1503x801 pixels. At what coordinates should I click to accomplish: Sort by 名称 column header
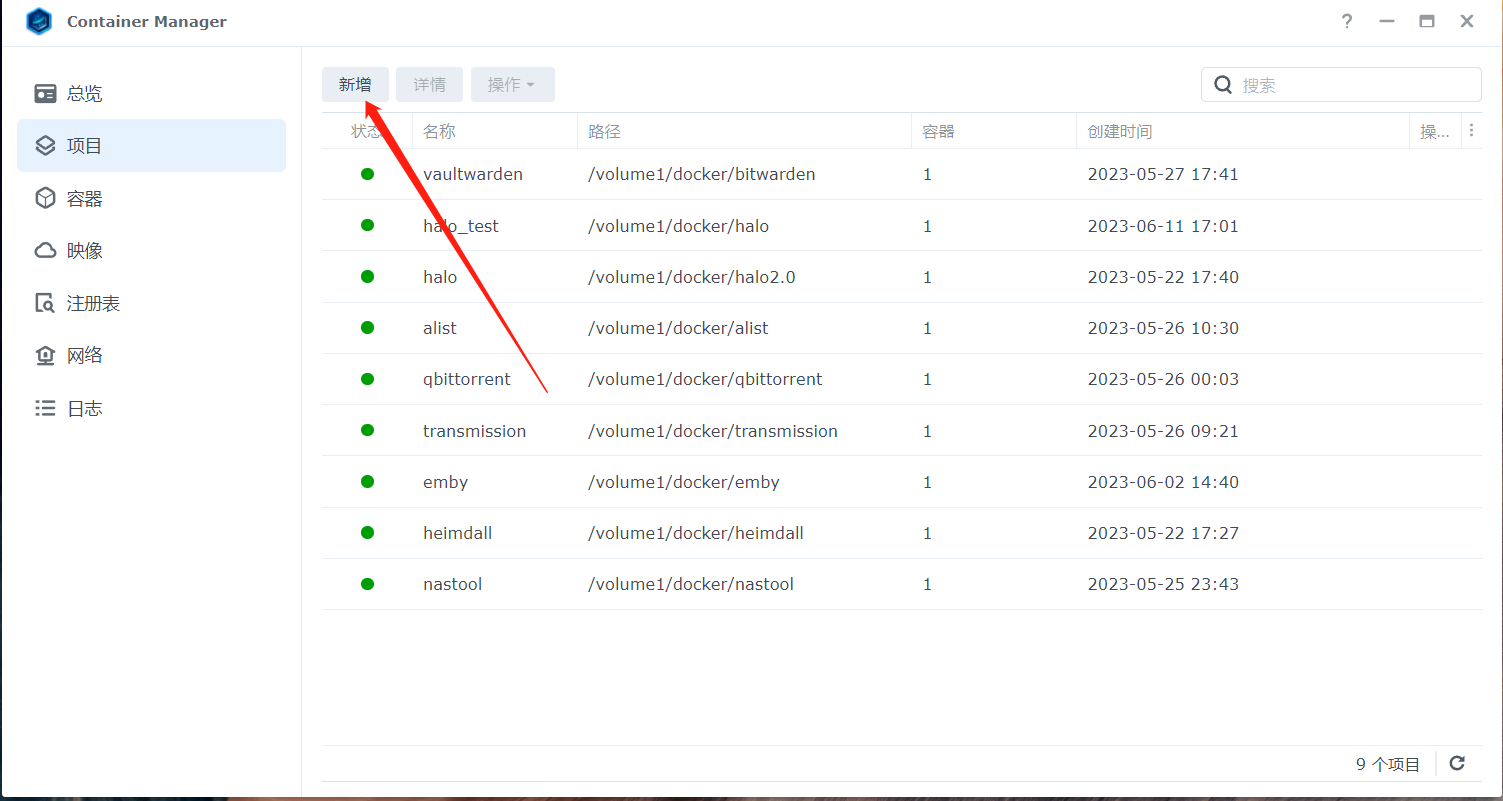tap(495, 131)
